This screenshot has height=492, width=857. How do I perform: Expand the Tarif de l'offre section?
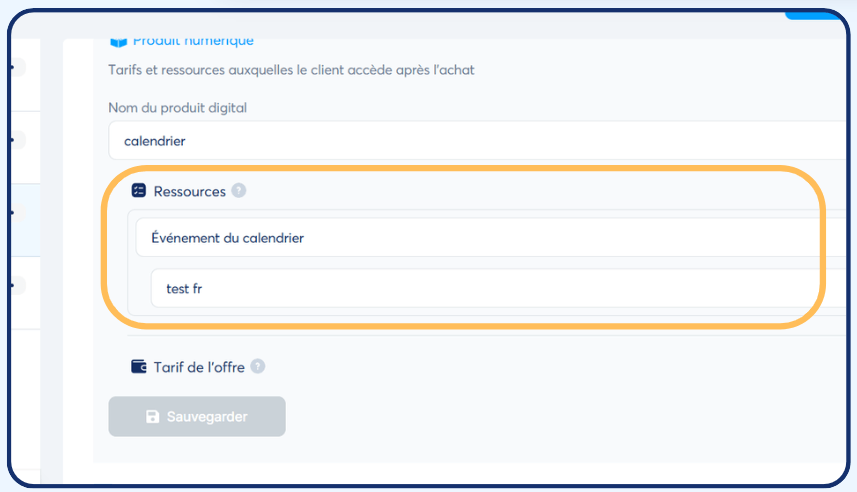199,367
